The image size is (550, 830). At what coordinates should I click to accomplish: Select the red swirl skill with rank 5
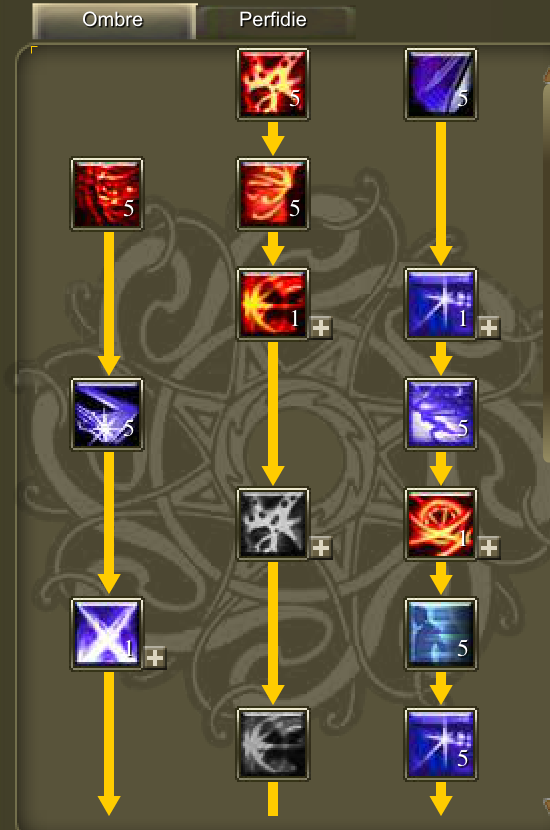pyautogui.click(x=273, y=194)
